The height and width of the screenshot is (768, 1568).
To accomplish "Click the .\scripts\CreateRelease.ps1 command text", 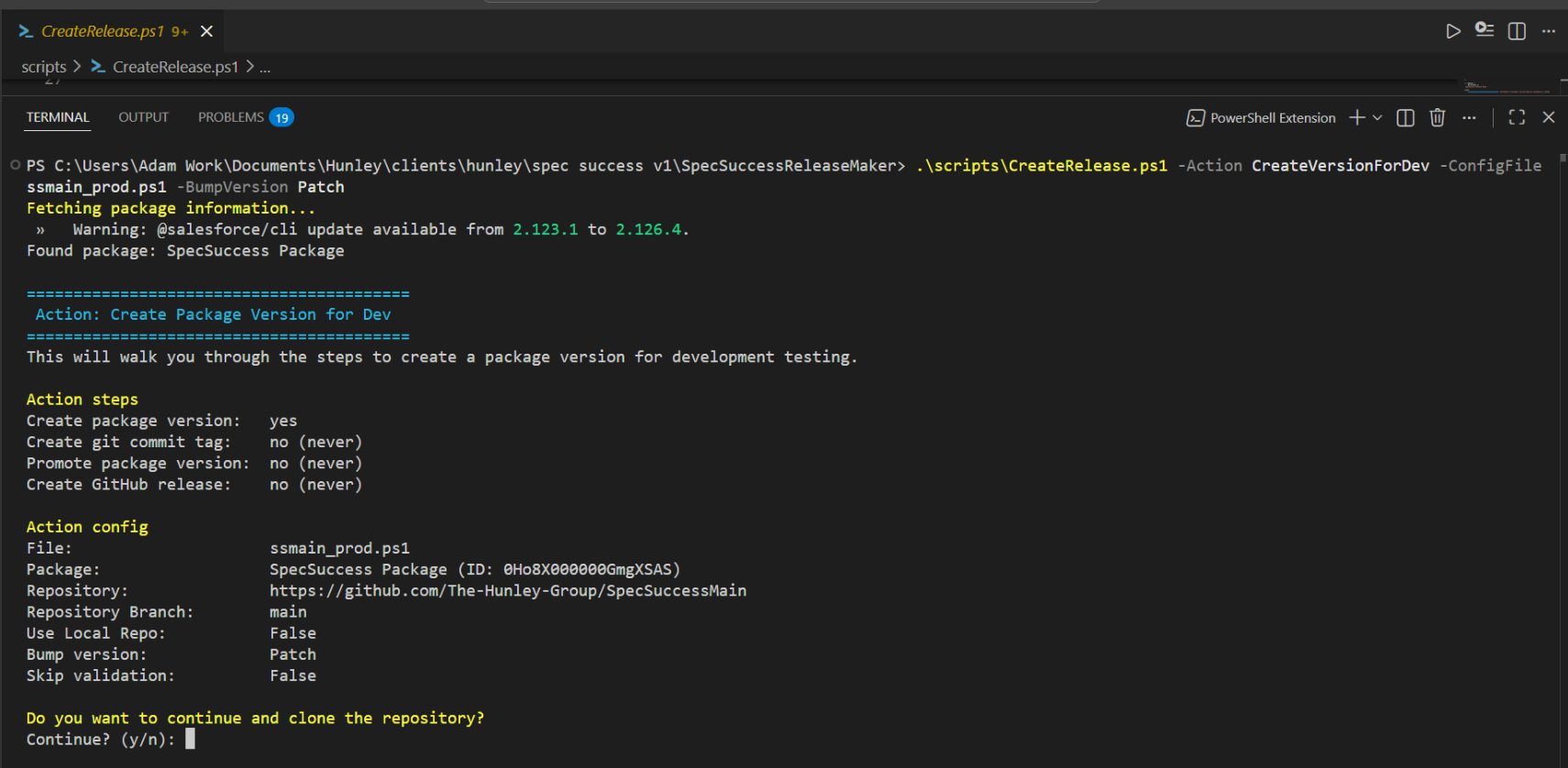I will 1042,166.
